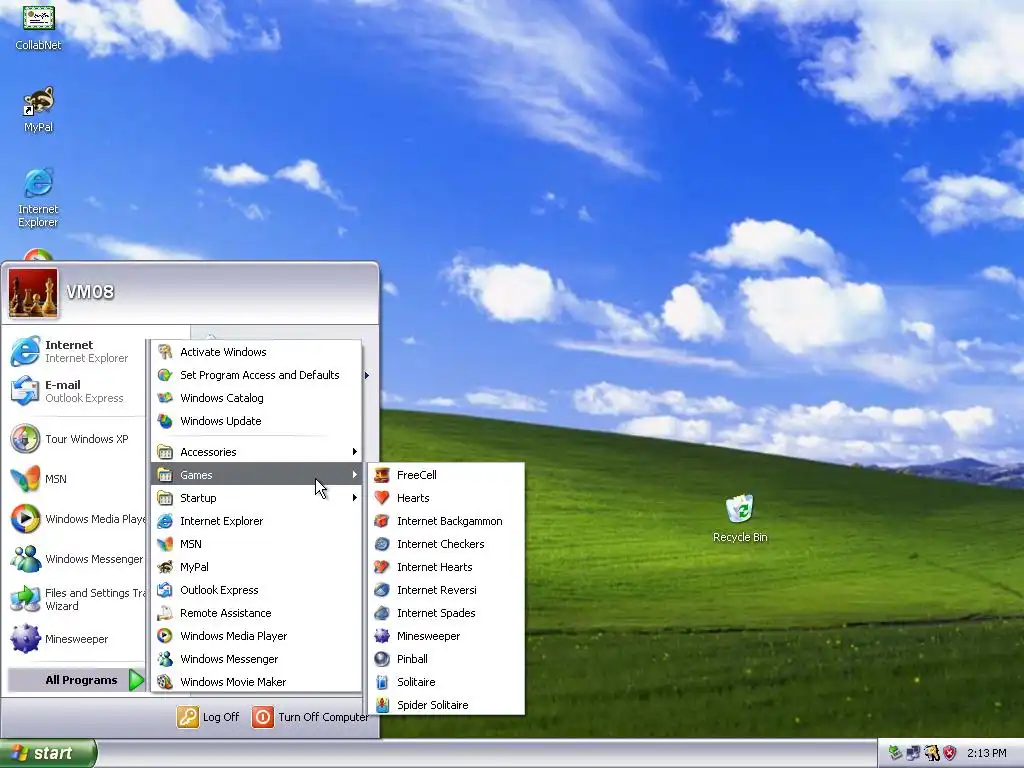Expand Set Program Access and Defaults arrow

click(367, 375)
